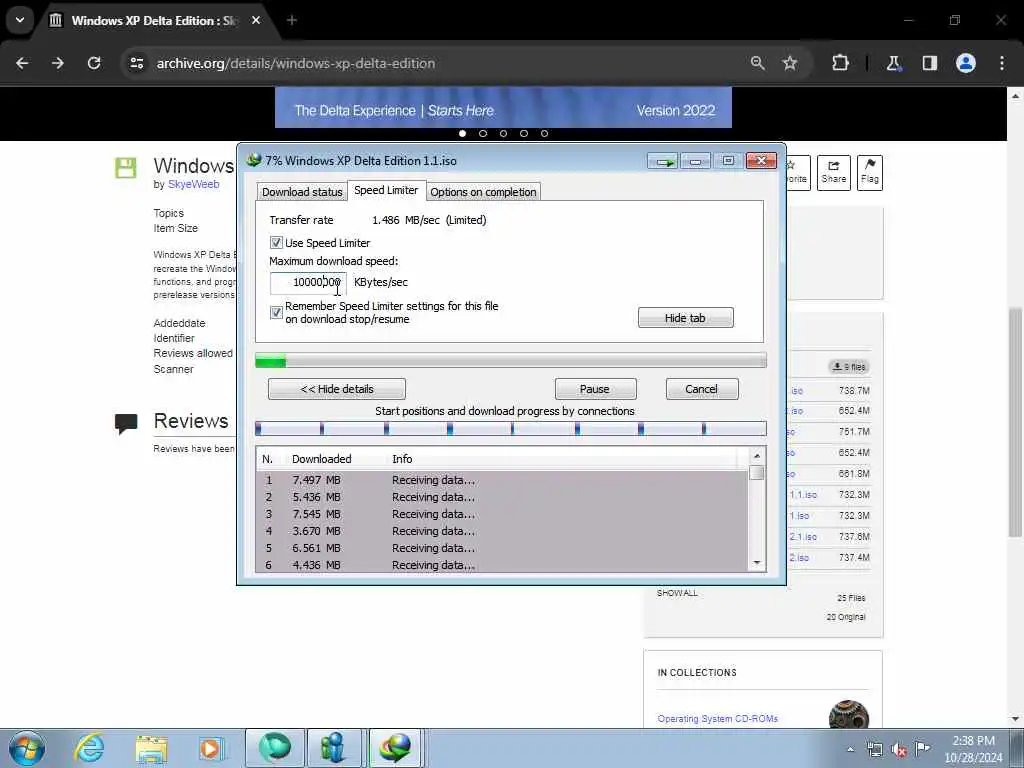
Task: Go forward in the browser
Action: click(x=58, y=63)
